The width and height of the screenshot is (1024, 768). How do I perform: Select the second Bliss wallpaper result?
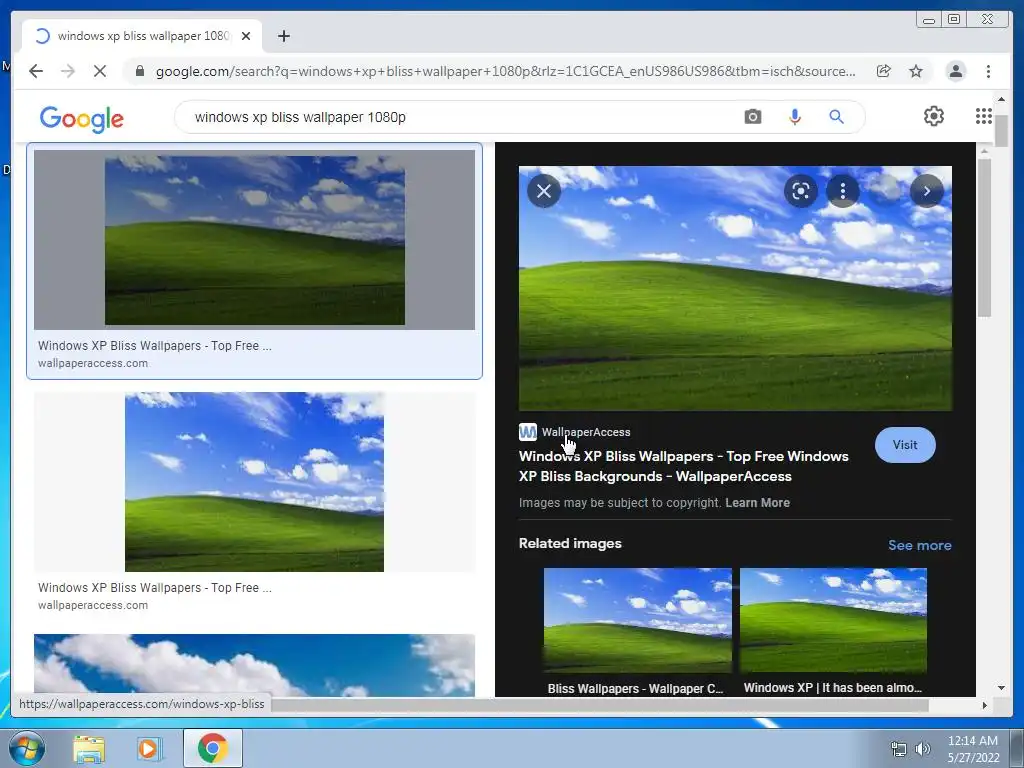[x=255, y=482]
